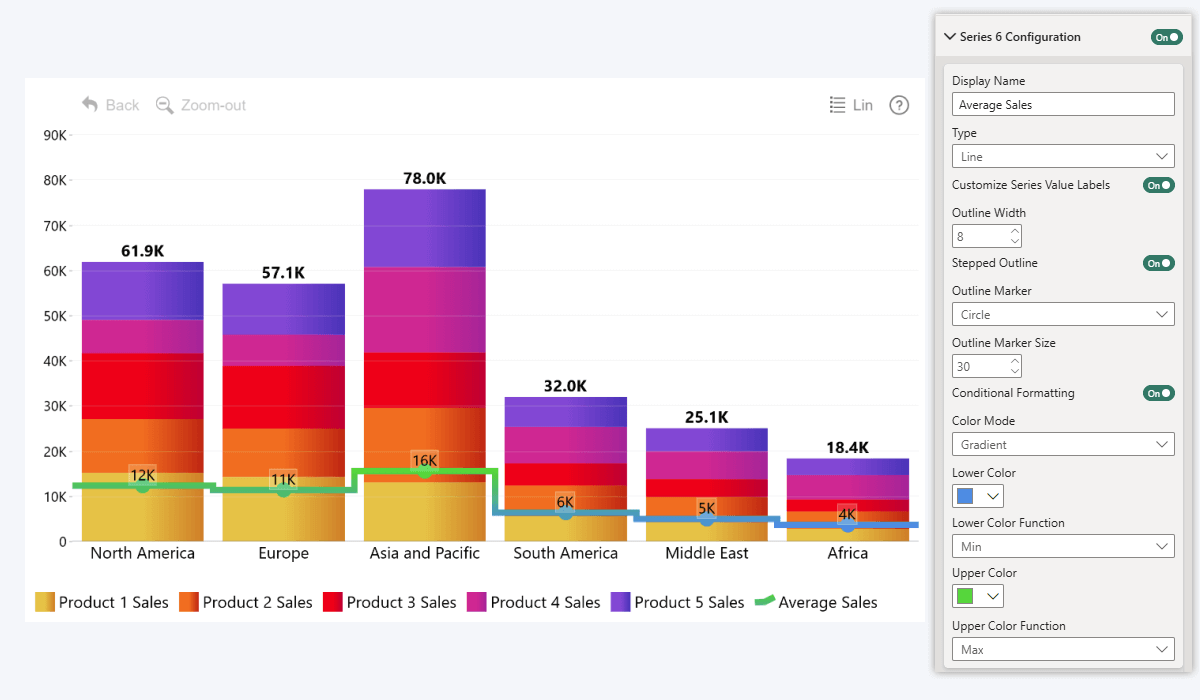Image resolution: width=1200 pixels, height=700 pixels.
Task: Open the Type dropdown showing Line
Action: coord(1063,157)
